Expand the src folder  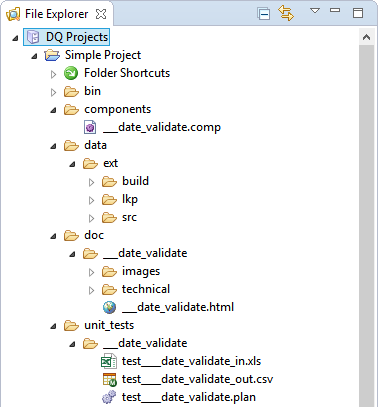coord(91,218)
